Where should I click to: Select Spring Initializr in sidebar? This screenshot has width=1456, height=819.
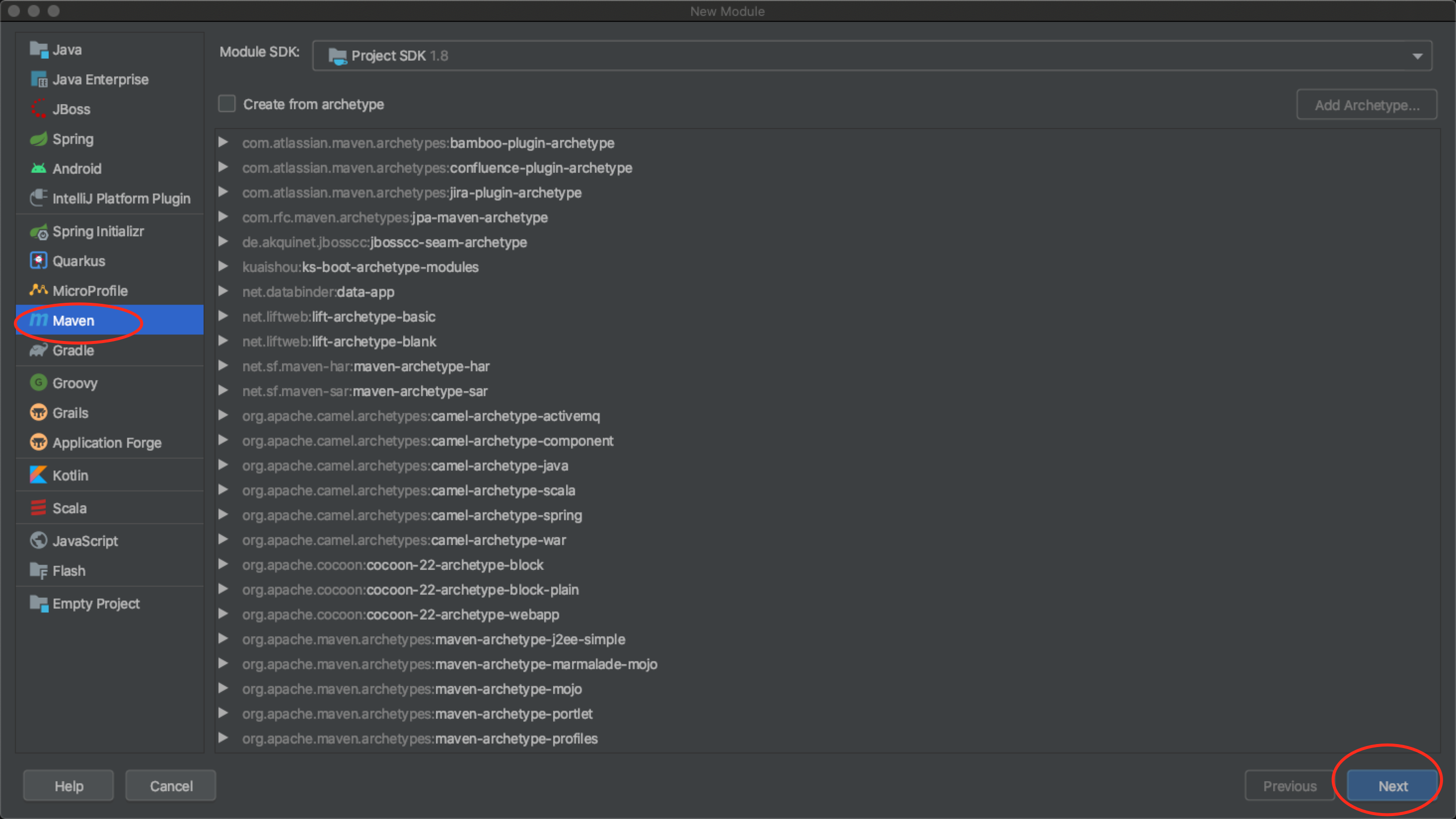(98, 232)
